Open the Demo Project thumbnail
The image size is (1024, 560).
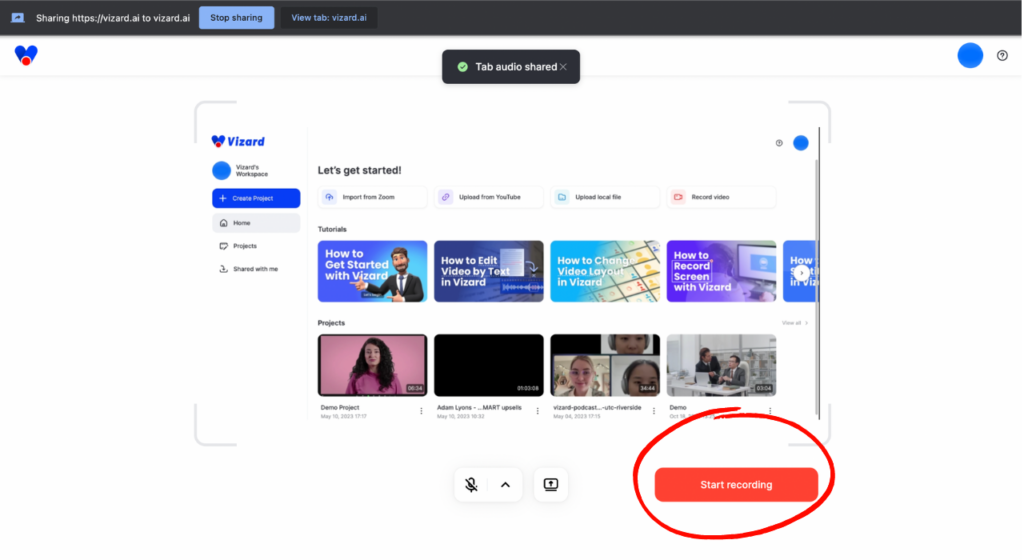point(372,366)
